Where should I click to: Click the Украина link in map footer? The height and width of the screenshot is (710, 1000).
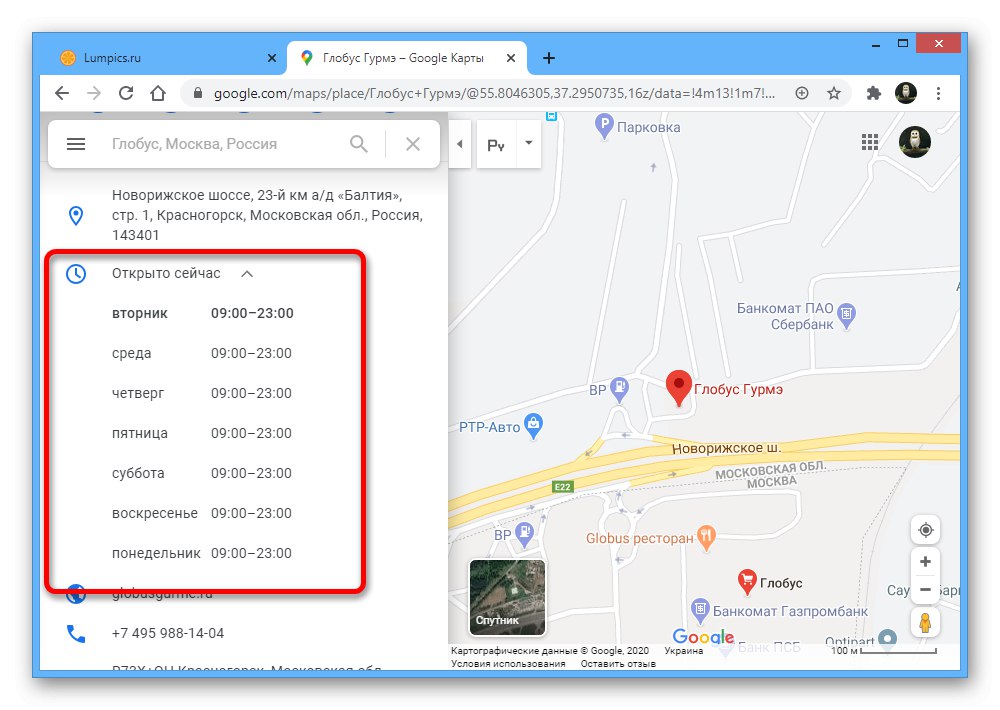point(684,651)
